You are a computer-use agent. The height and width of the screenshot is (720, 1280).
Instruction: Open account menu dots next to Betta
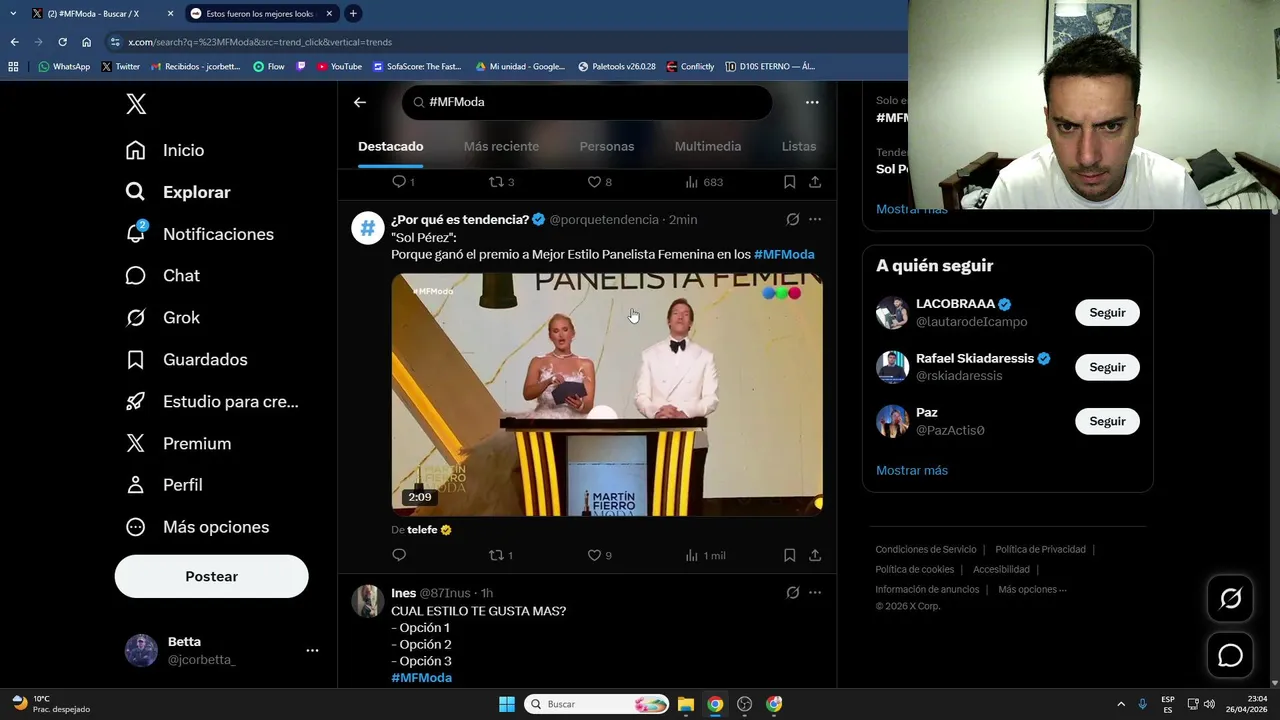312,650
